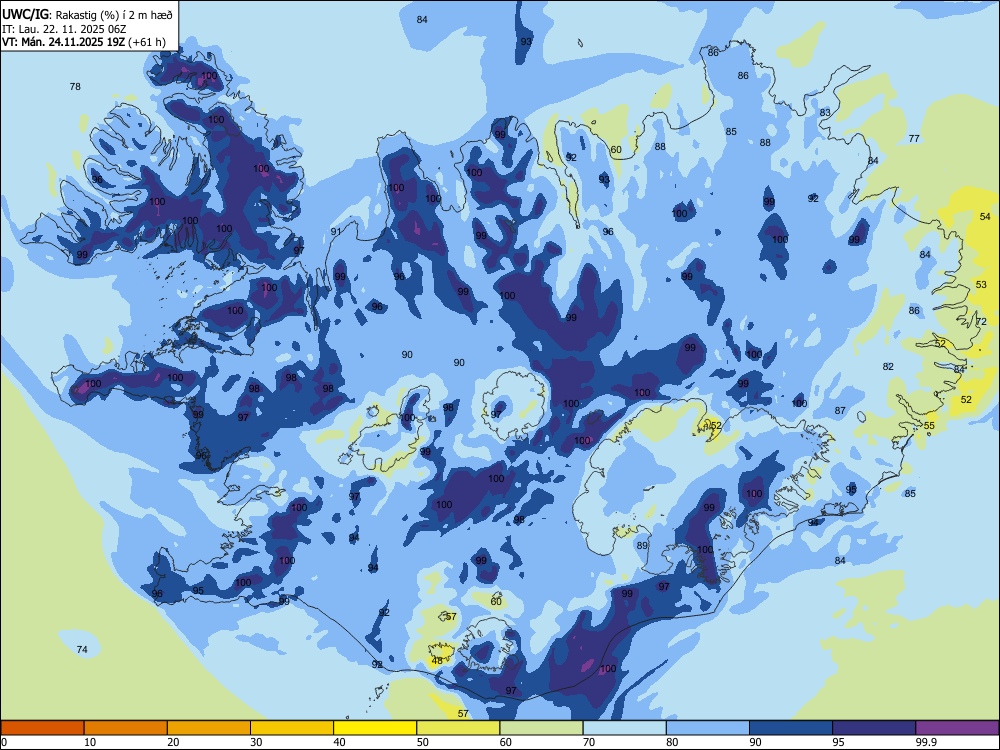This screenshot has width=1000, height=750.
Task: Click the 20–30 light orange legend swatch
Action: [209, 728]
